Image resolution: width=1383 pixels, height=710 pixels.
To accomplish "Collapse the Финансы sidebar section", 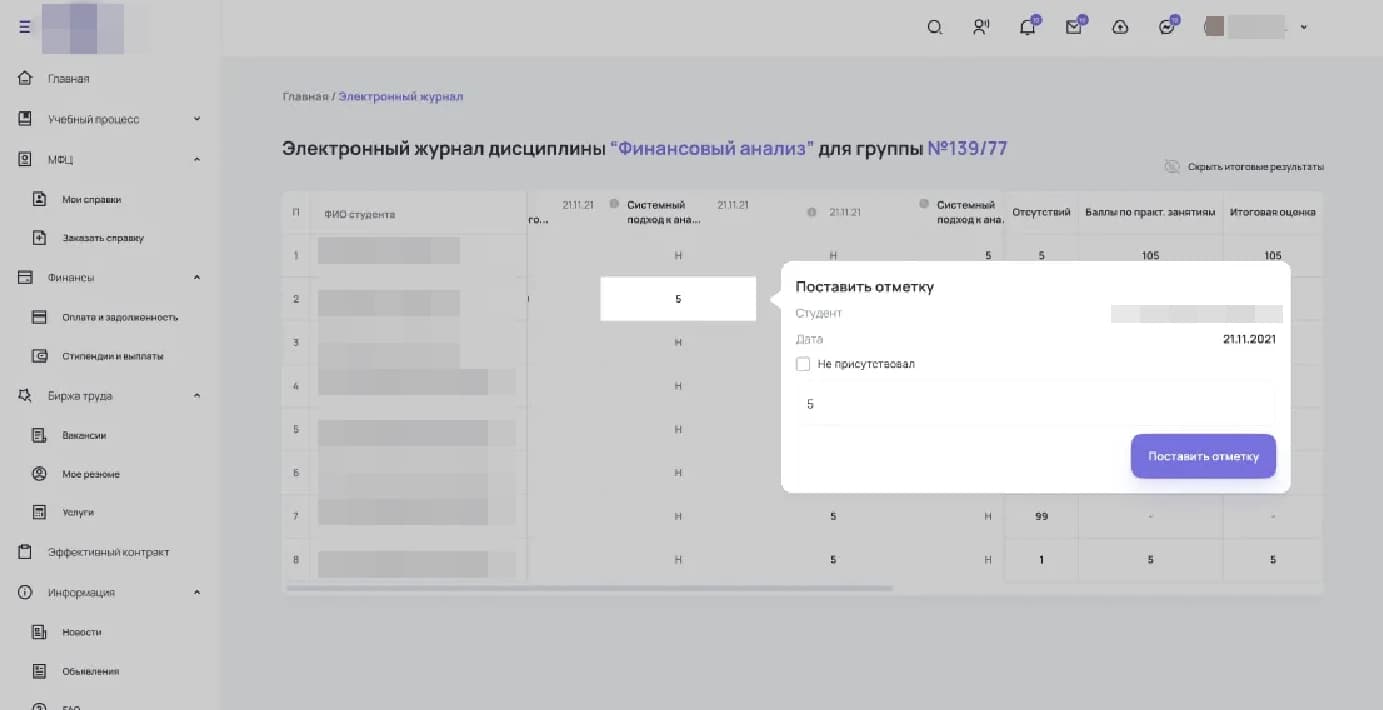I will point(197,277).
